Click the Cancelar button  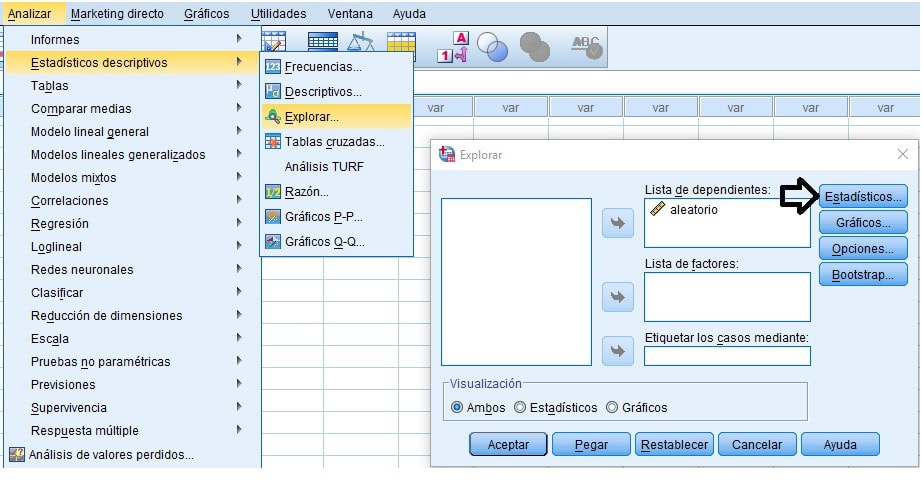[x=757, y=444]
